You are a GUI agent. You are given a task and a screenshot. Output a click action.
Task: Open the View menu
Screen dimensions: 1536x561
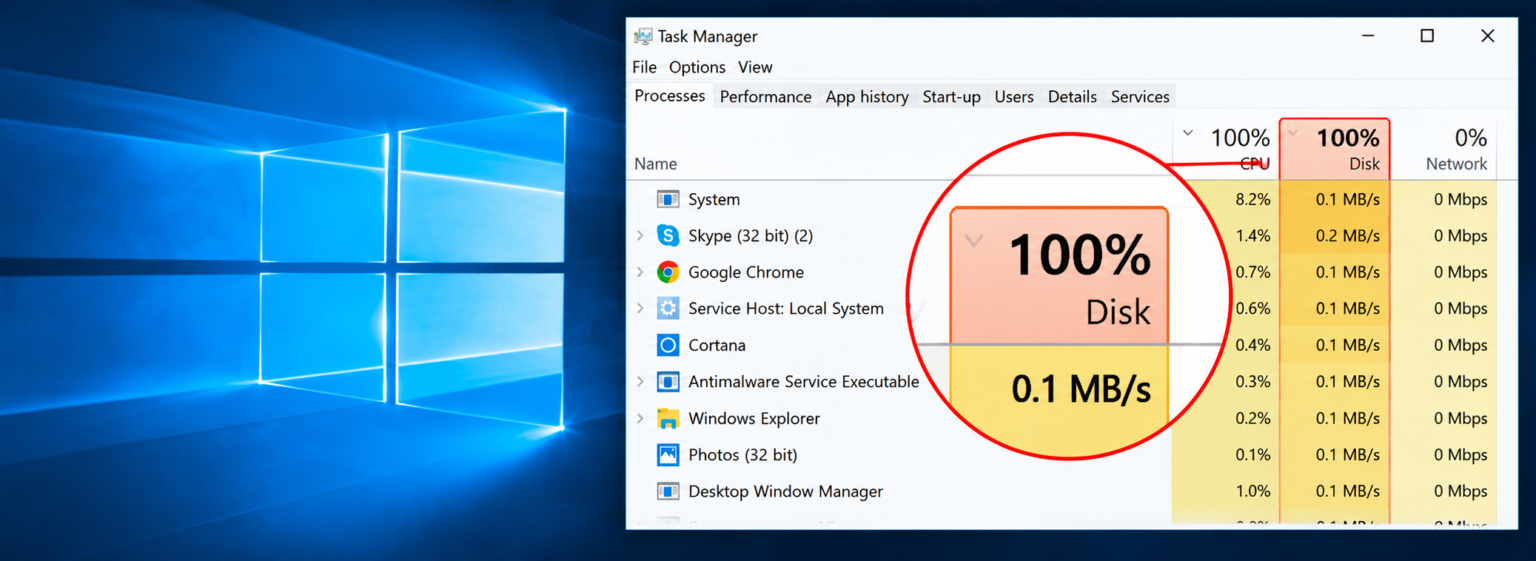coord(755,67)
